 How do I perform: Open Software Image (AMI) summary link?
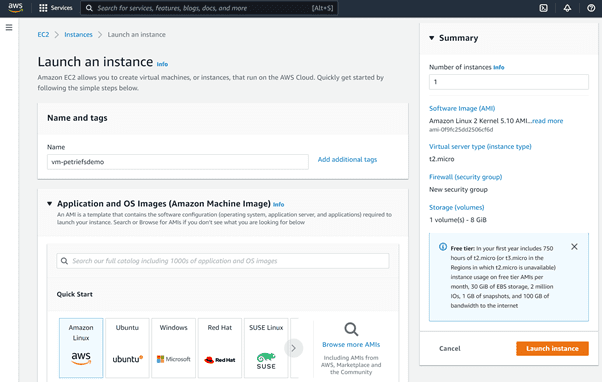(462, 108)
